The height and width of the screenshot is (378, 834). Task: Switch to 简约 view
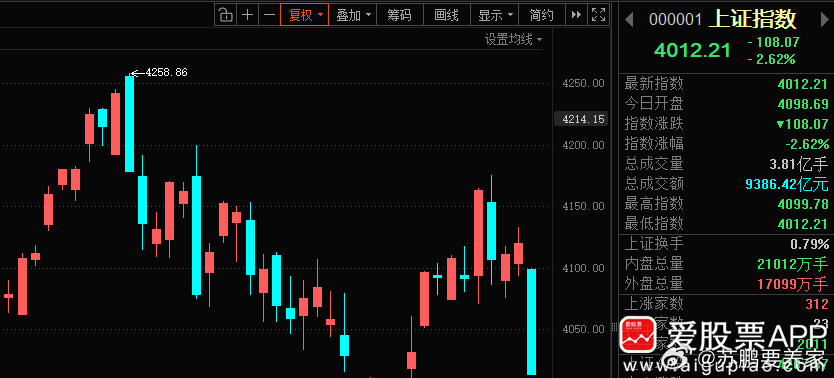(541, 15)
